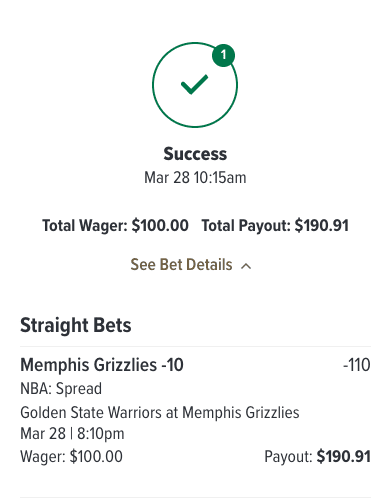389x498 pixels.
Task: Click the Total Wager: $100.00 text
Action: [x=115, y=225]
